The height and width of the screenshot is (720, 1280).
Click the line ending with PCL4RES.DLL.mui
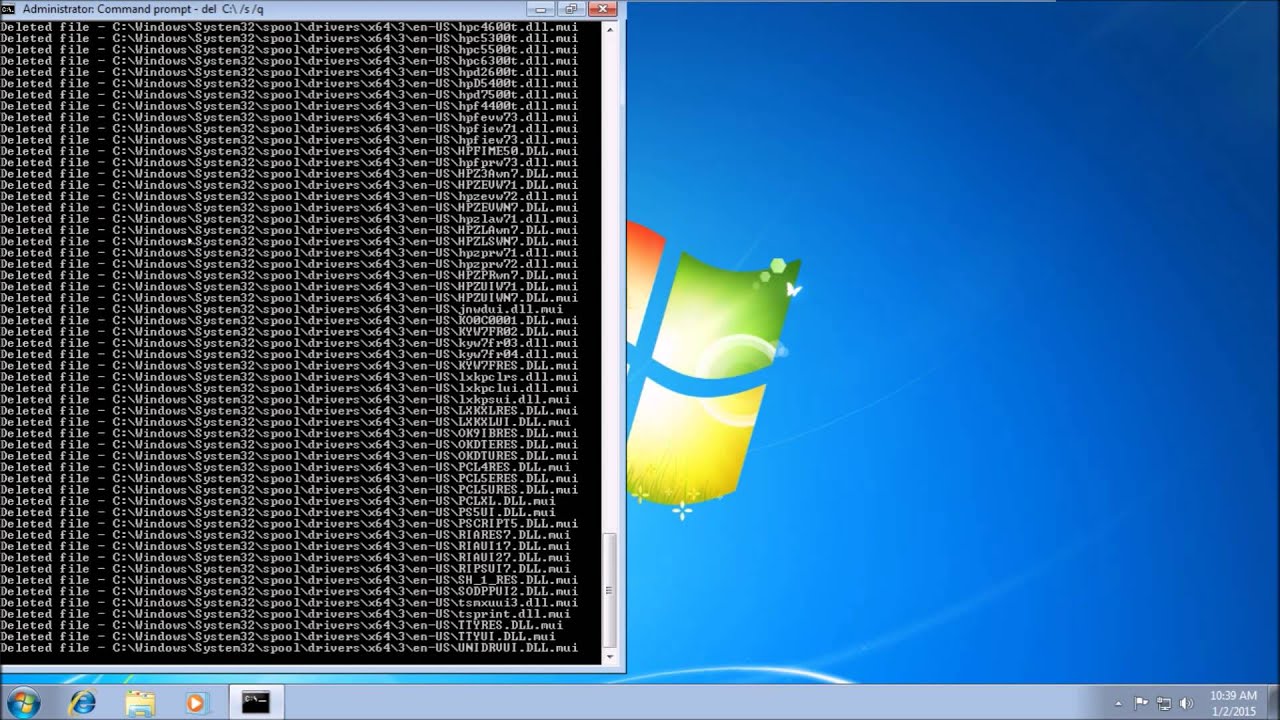click(x=285, y=467)
